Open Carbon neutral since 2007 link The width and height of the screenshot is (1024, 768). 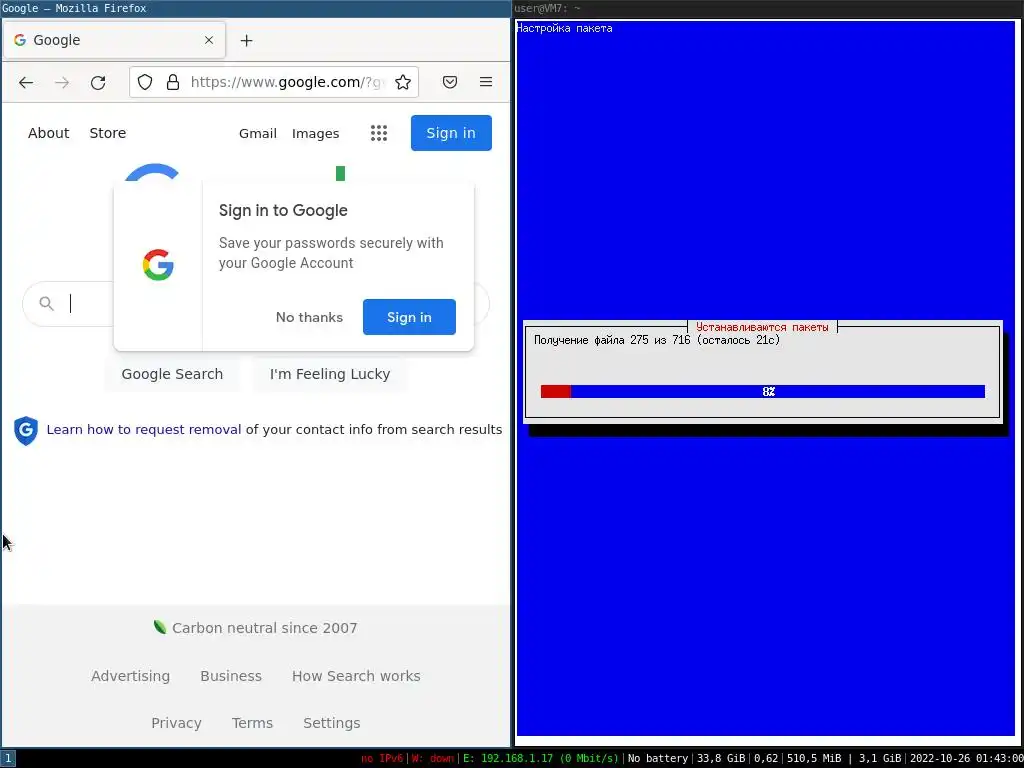click(264, 628)
